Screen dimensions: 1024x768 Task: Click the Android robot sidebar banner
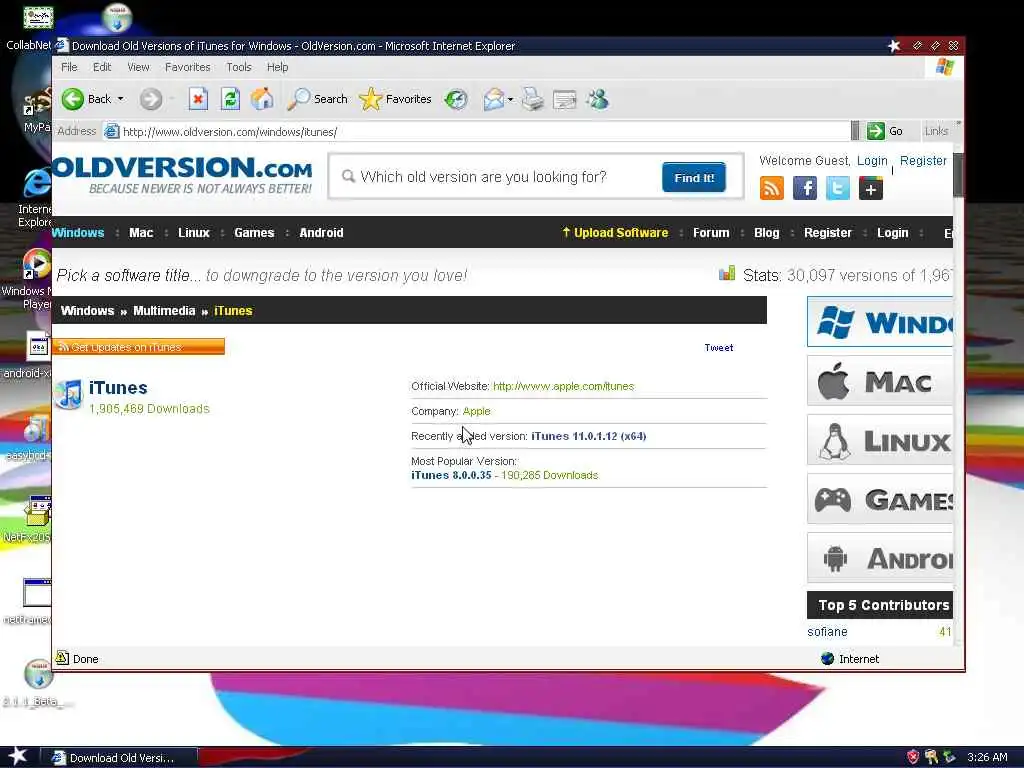pos(880,558)
